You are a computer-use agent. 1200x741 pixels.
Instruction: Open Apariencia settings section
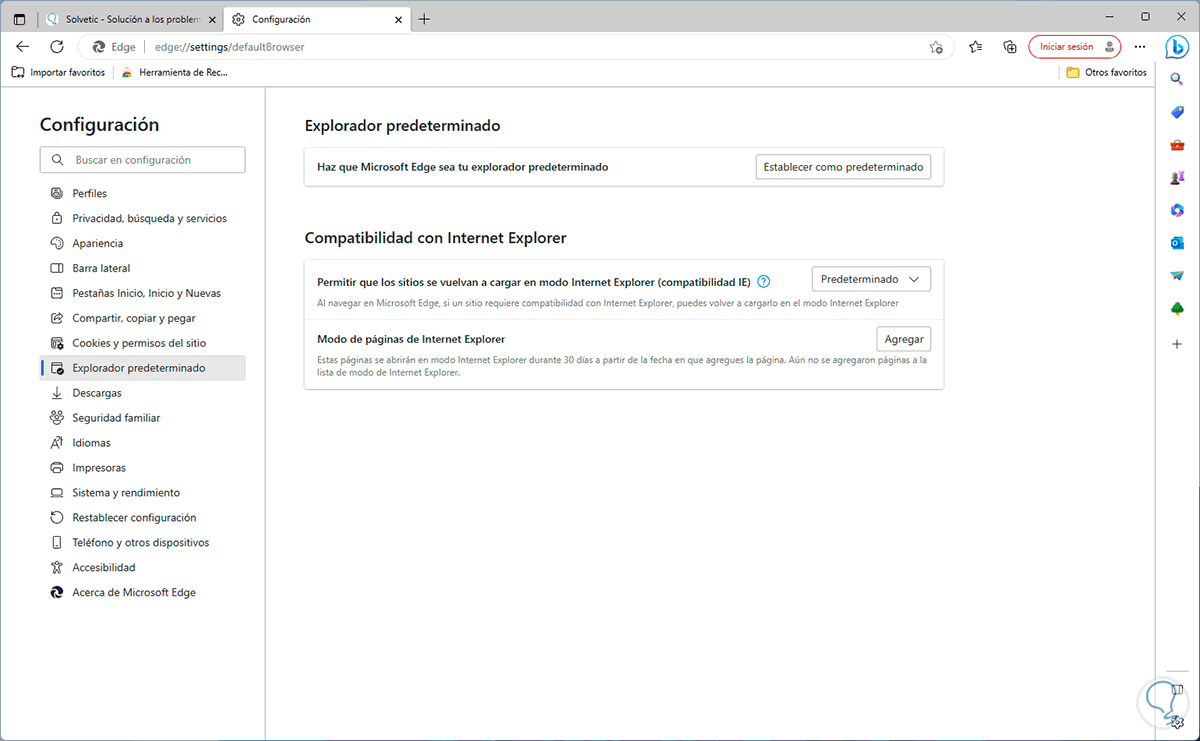coord(142,243)
